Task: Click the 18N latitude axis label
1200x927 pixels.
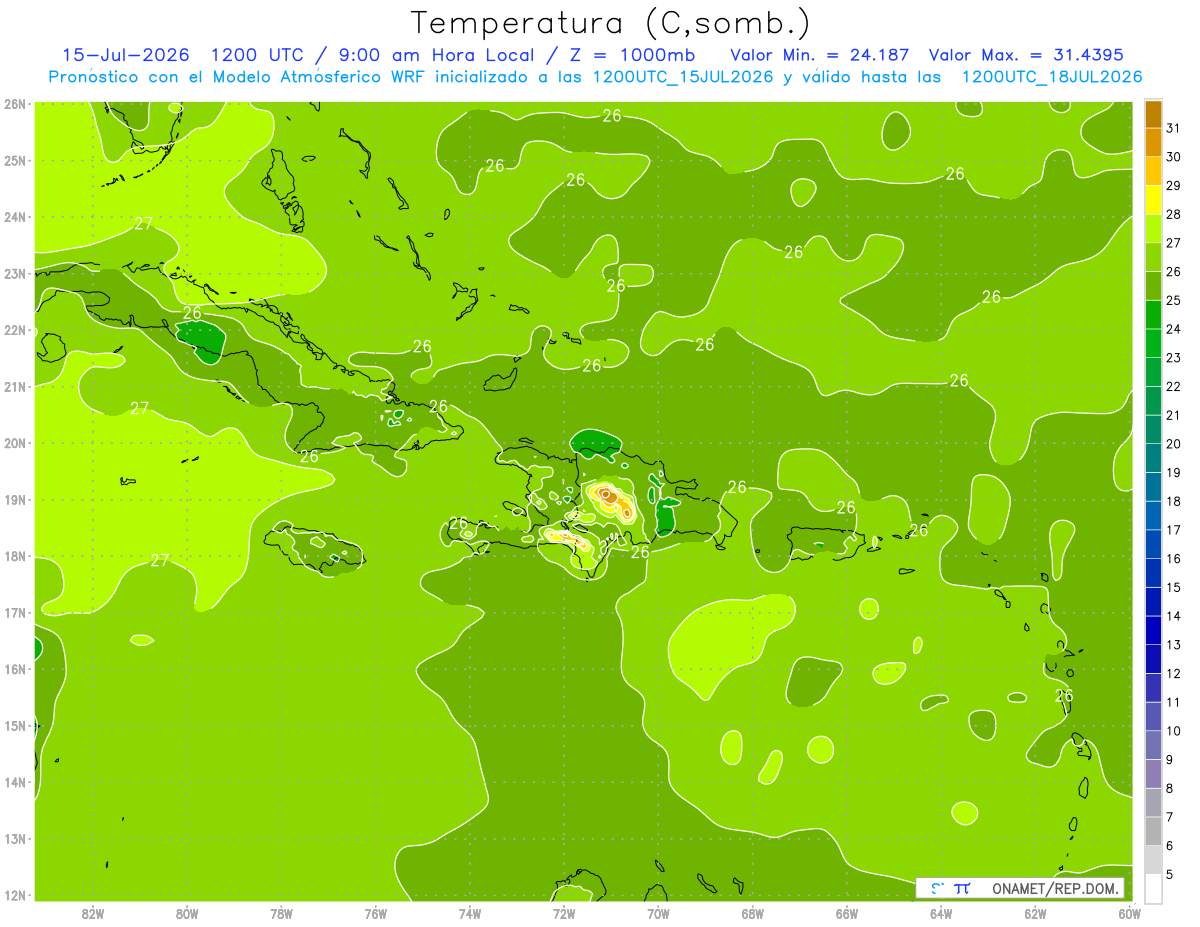Action: [14, 556]
